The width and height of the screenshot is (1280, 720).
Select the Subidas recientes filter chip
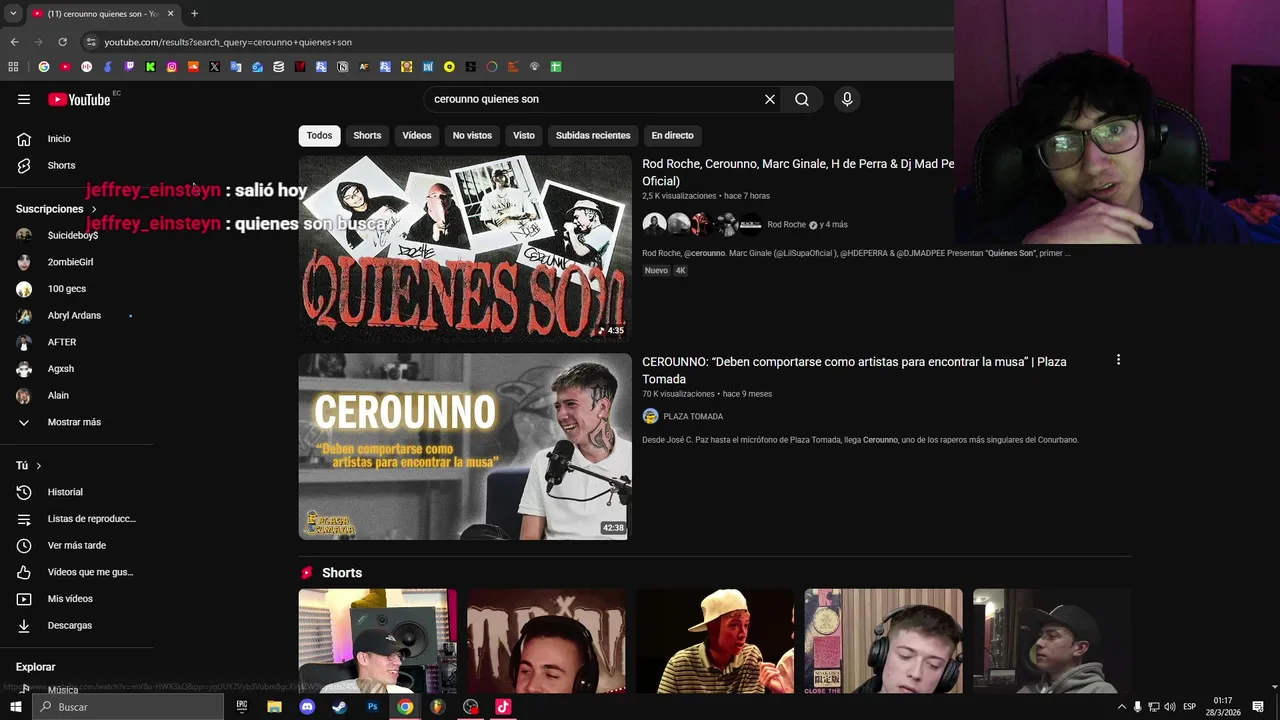tap(593, 135)
